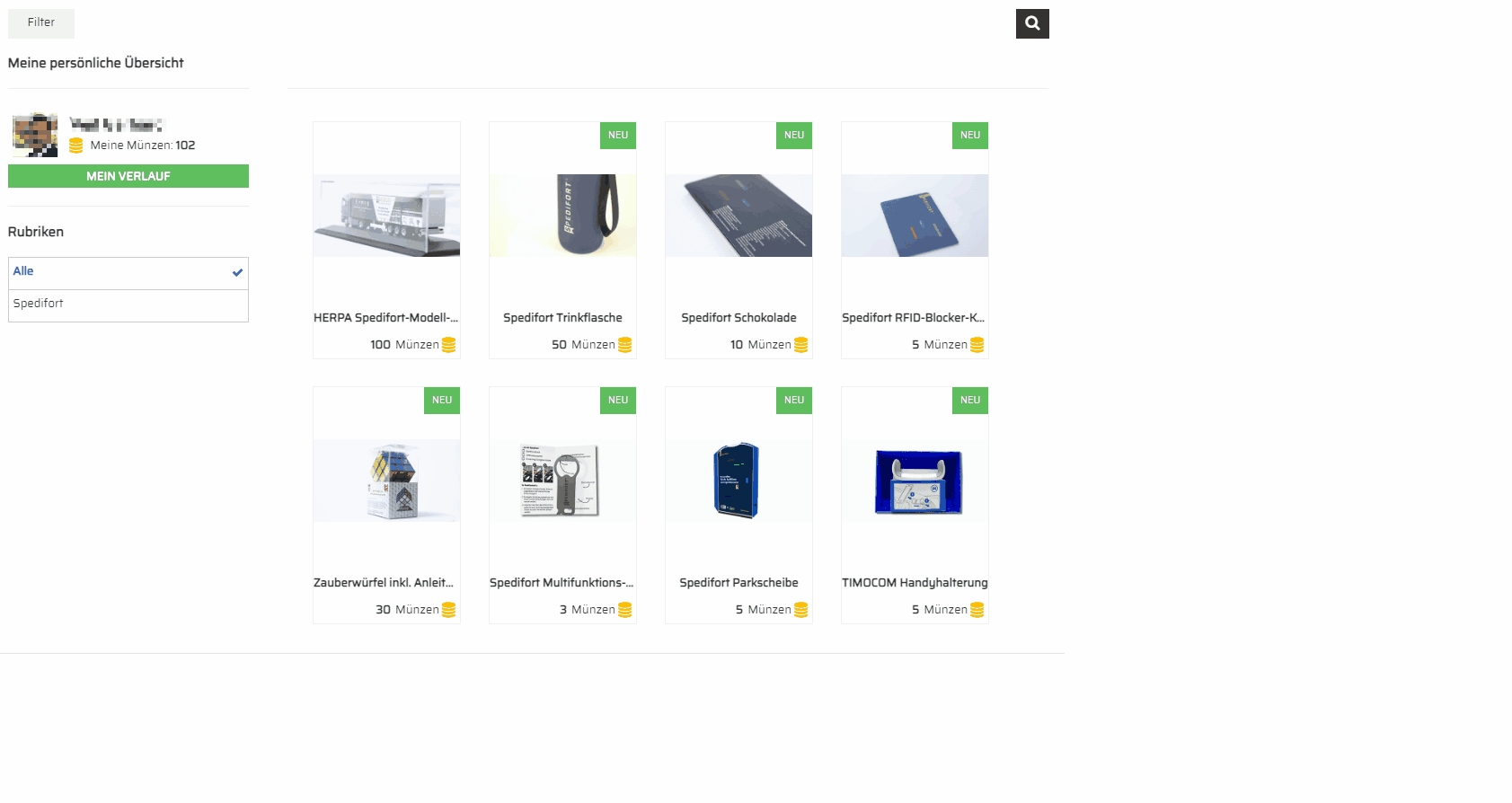Open the Spedifort Multifunktions tool image
The width and height of the screenshot is (1512, 803).
[x=562, y=481]
